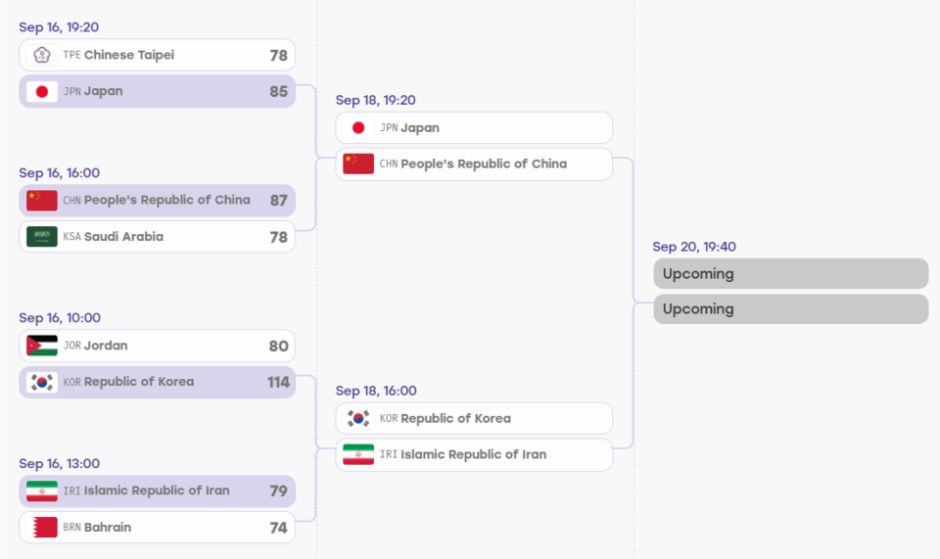The image size is (940, 559).
Task: Click Sep 20, 19:40 final date label
Action: tap(694, 247)
